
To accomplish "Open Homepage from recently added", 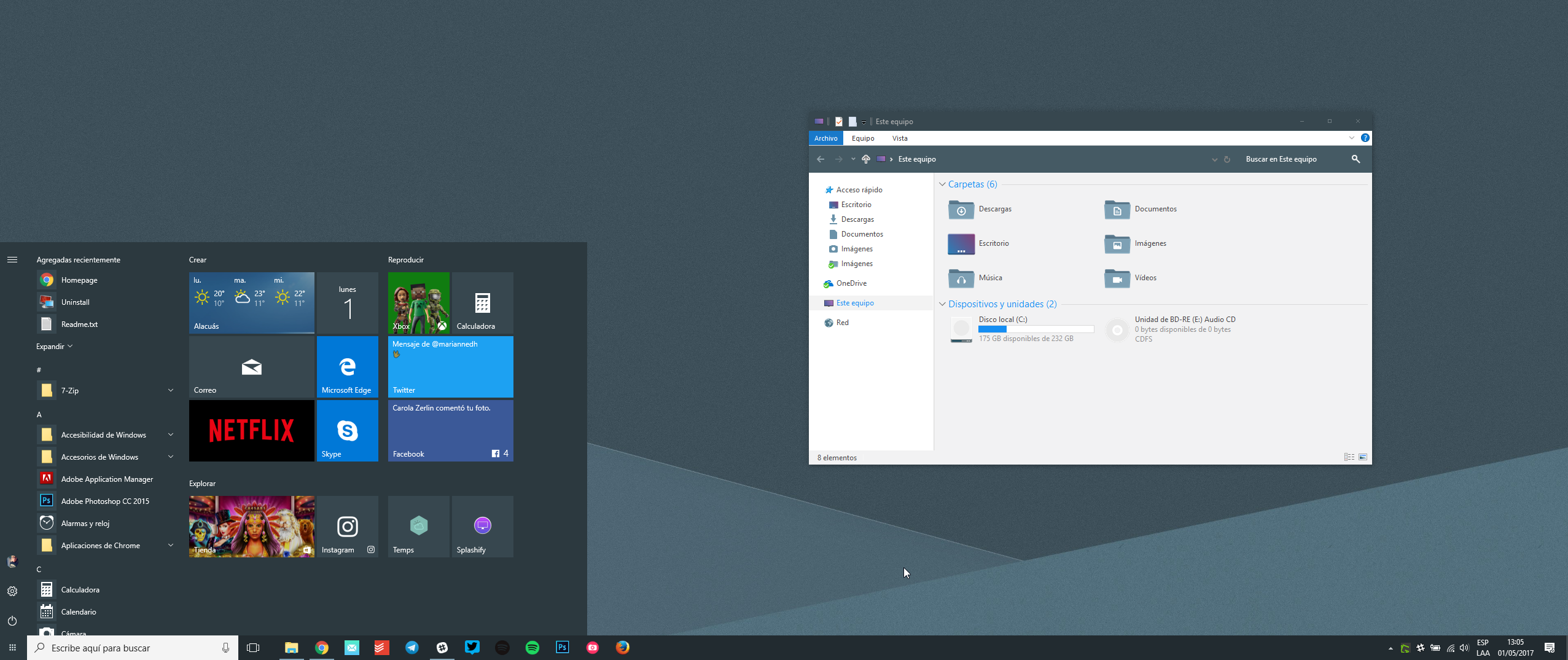I will (107, 280).
